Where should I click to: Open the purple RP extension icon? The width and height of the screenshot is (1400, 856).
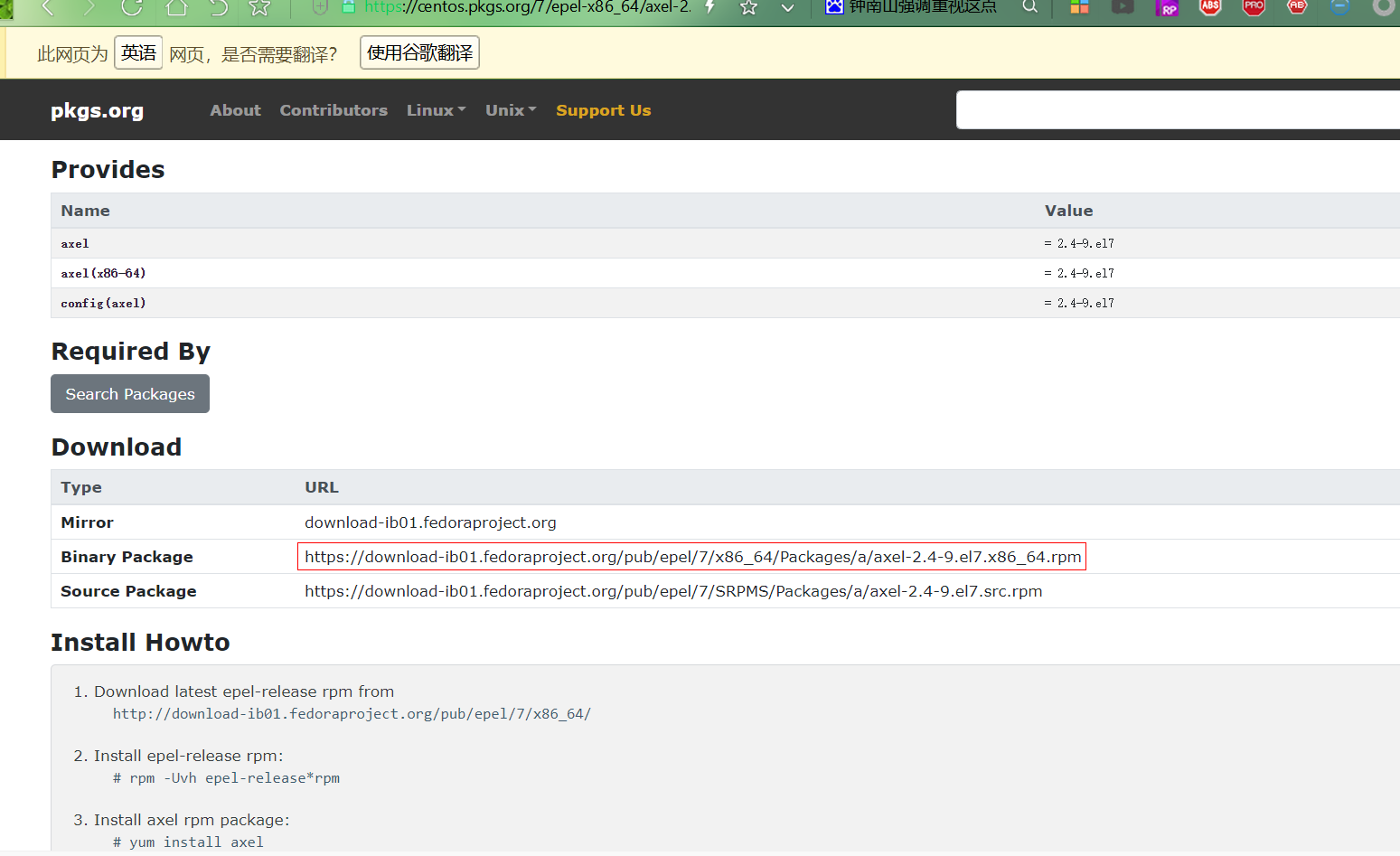pos(1167,7)
